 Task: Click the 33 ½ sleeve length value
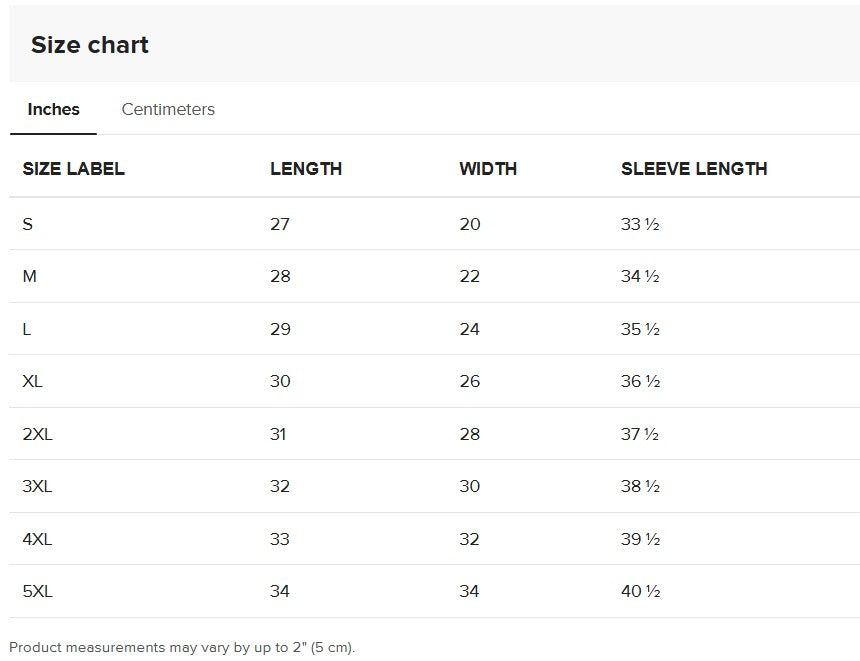point(640,224)
